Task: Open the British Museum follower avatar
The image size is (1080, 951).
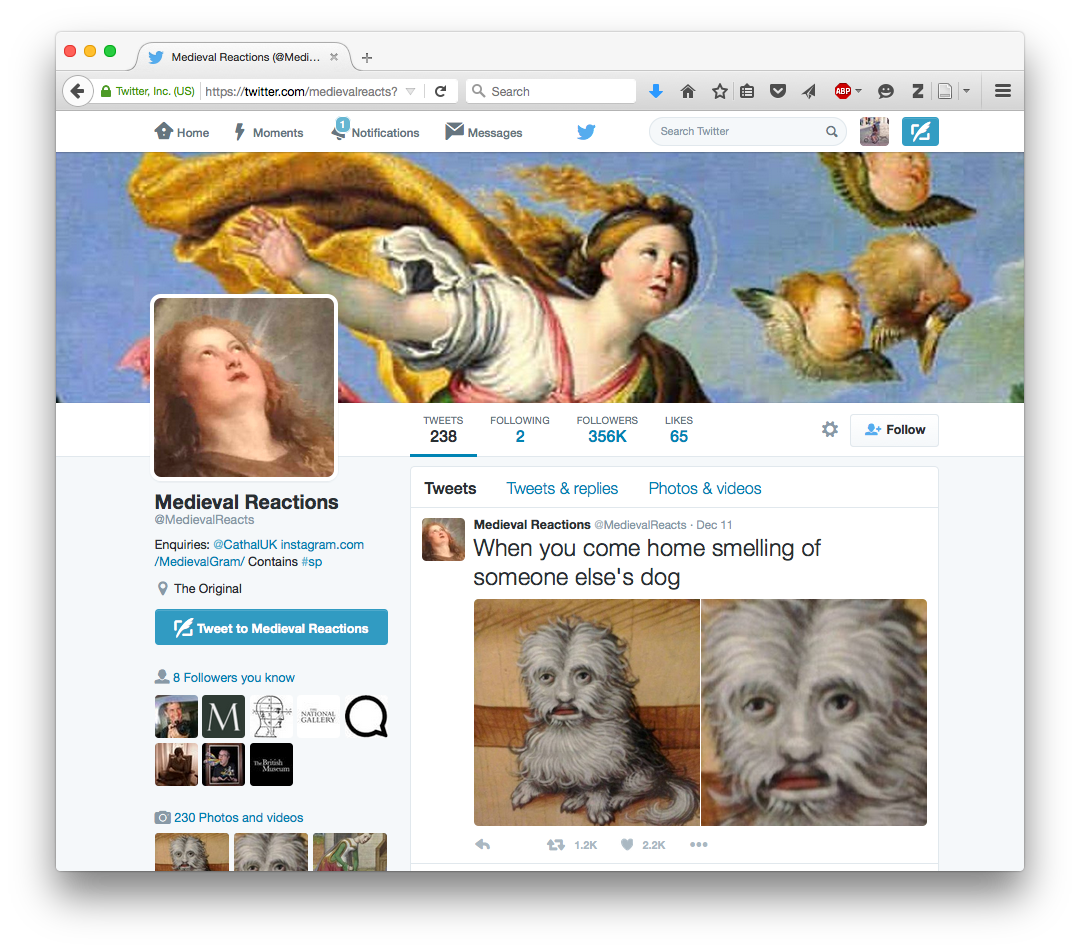Action: [271, 764]
